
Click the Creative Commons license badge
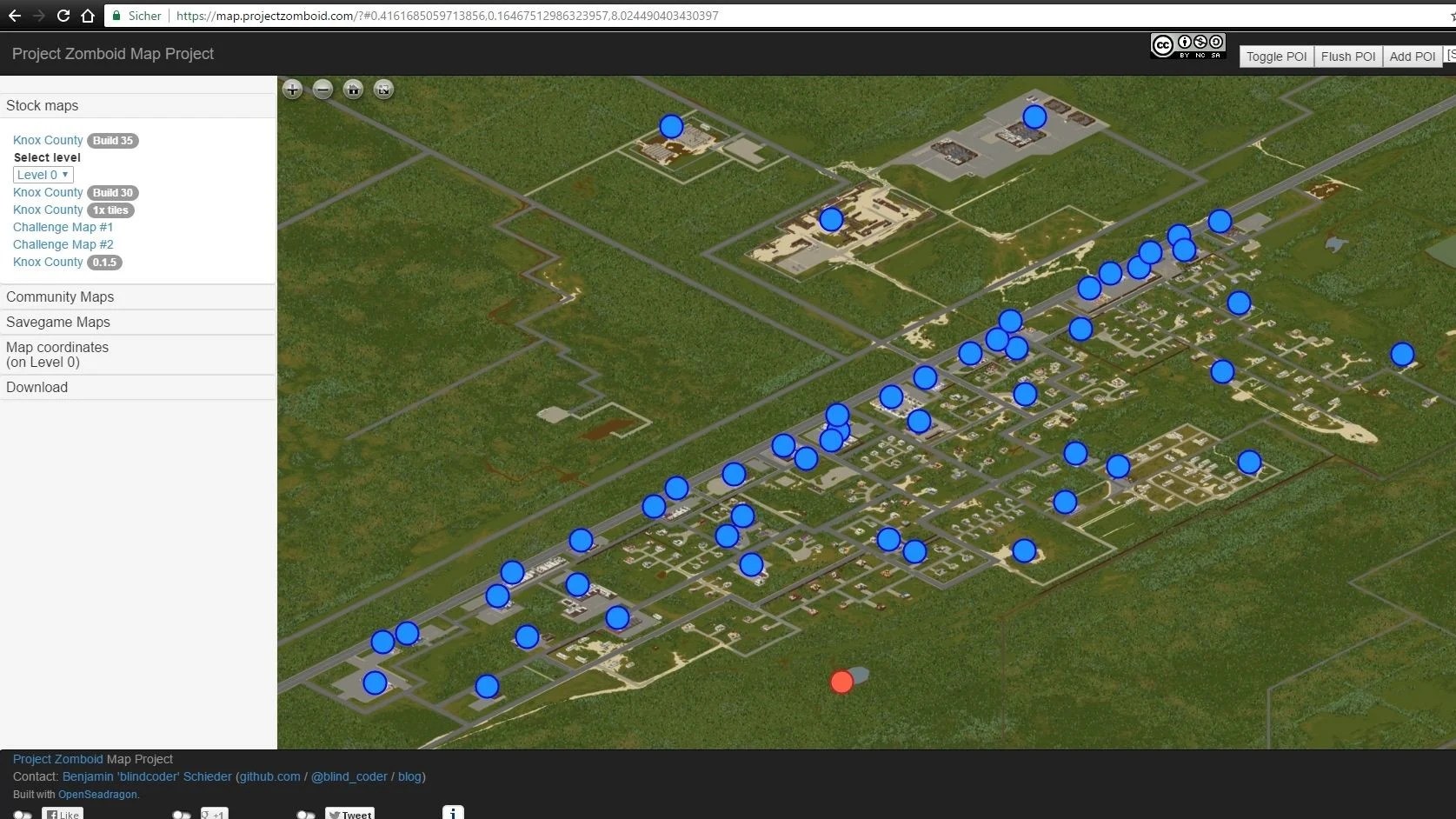tap(1187, 45)
